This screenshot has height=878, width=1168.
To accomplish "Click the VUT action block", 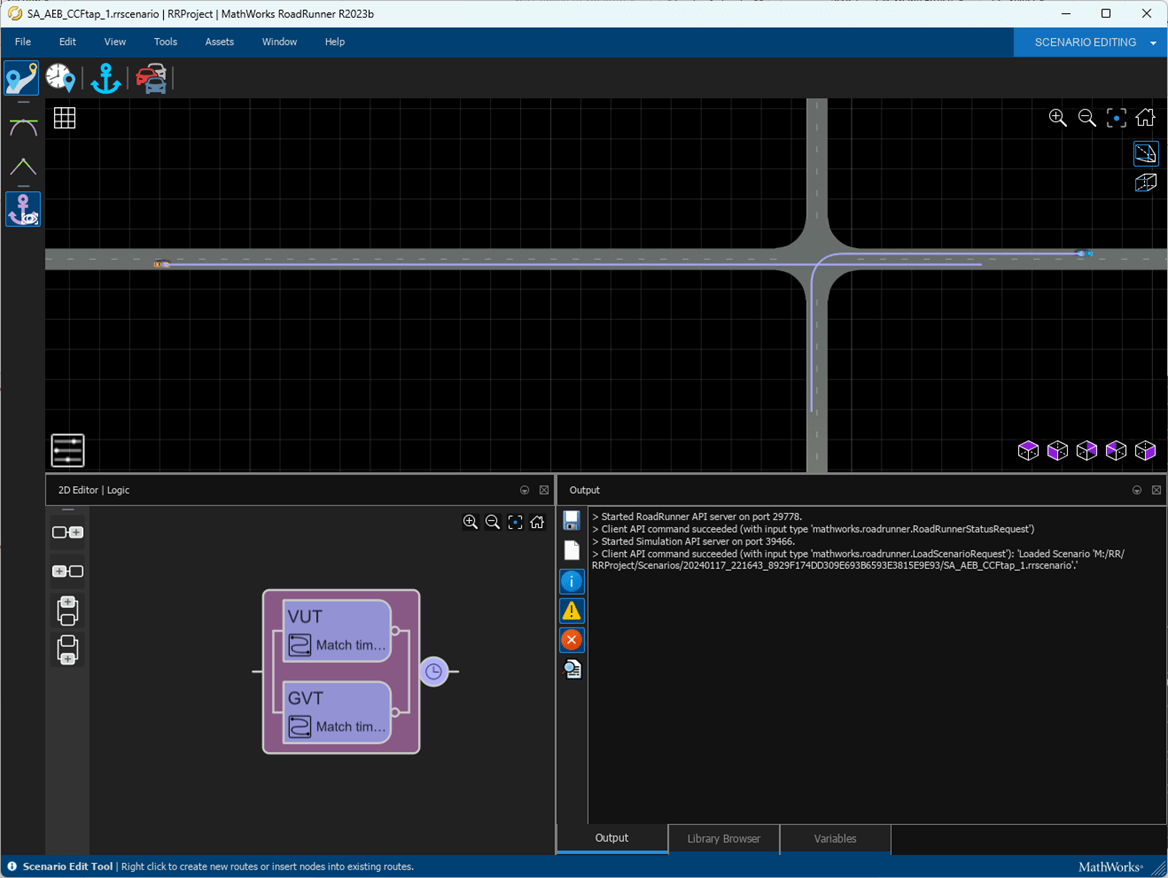I will (335, 630).
